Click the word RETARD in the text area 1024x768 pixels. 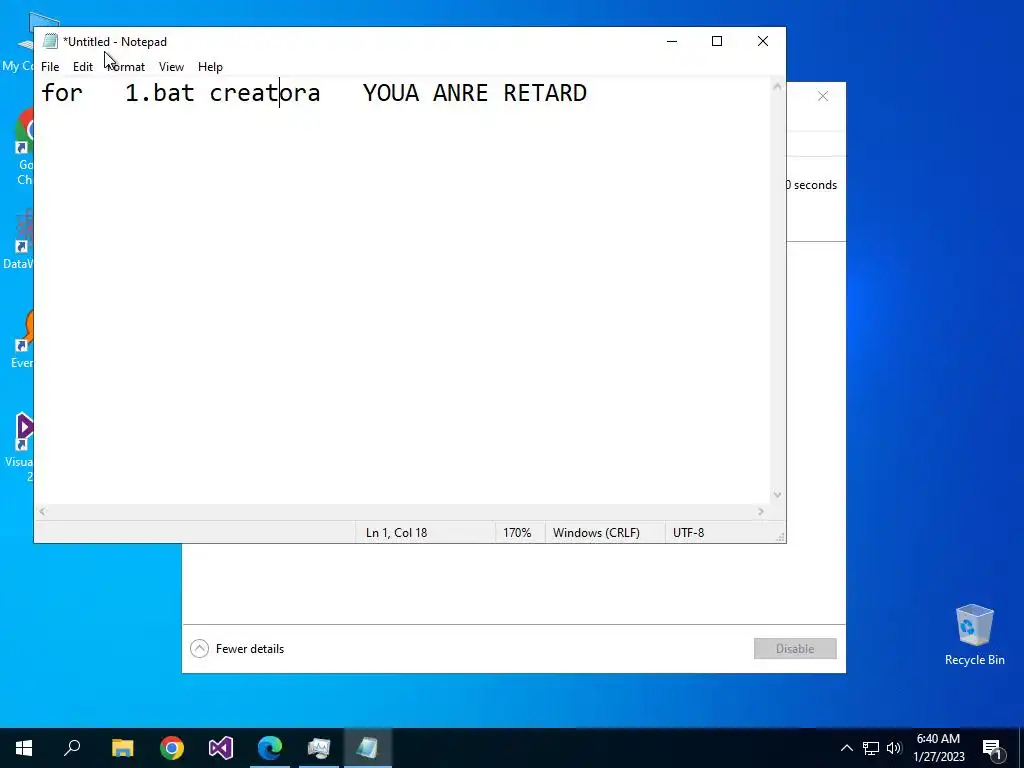pyautogui.click(x=545, y=93)
